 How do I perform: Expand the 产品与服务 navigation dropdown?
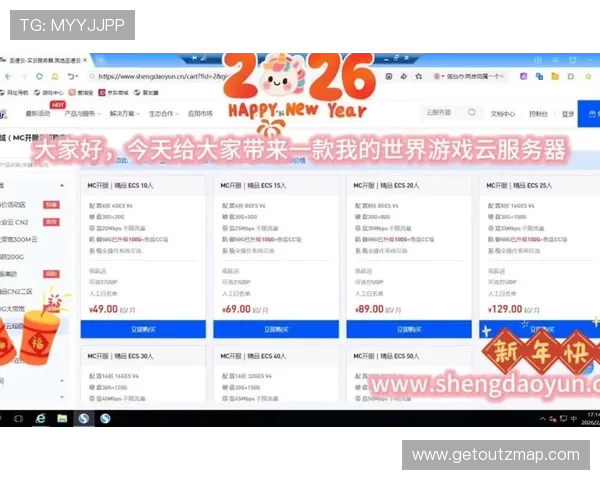(83, 114)
